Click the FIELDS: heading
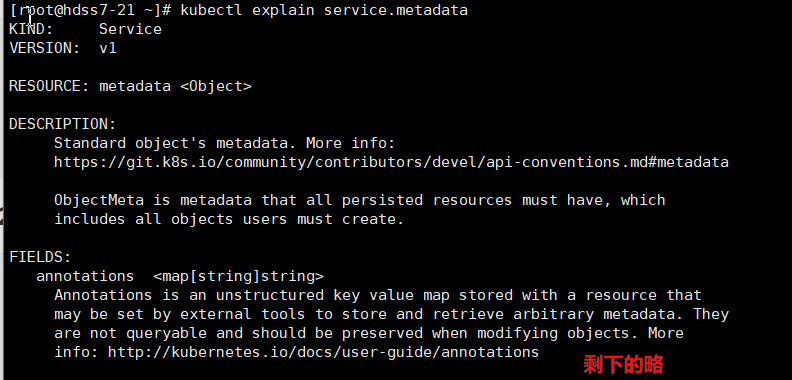Image resolution: width=792 pixels, height=380 pixels. click(40, 257)
